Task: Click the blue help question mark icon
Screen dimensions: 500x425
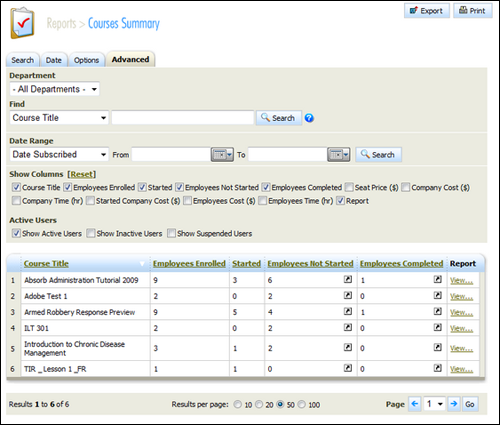Action: pyautogui.click(x=309, y=118)
